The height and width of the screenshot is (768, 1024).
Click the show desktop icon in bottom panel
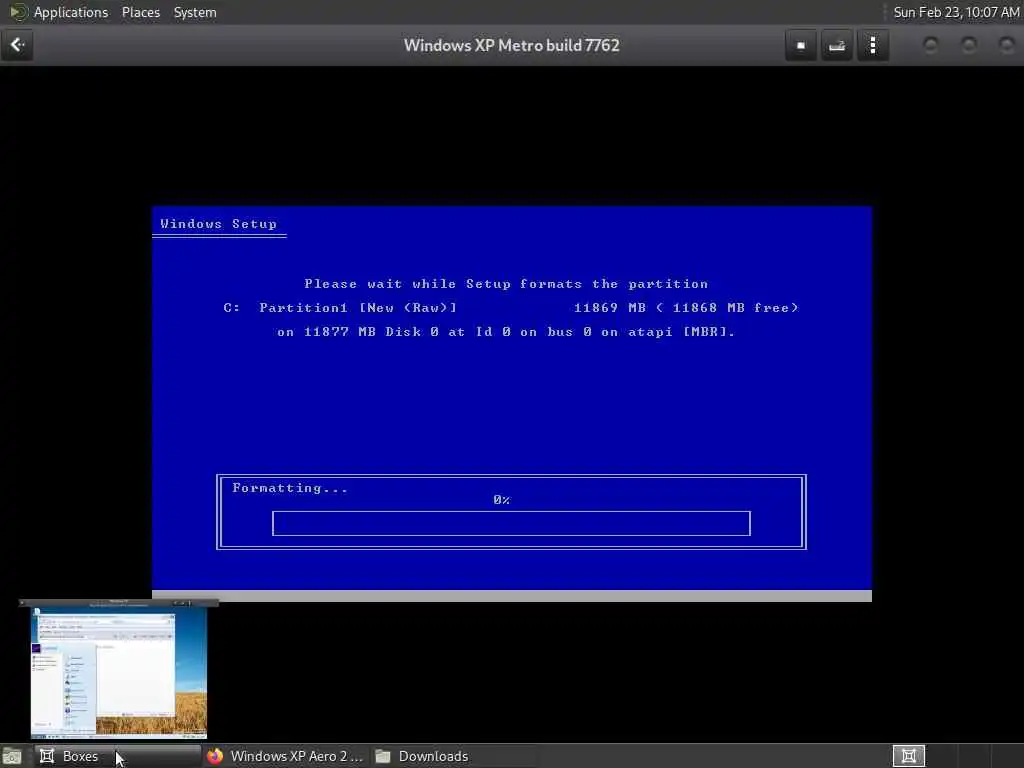[12, 756]
